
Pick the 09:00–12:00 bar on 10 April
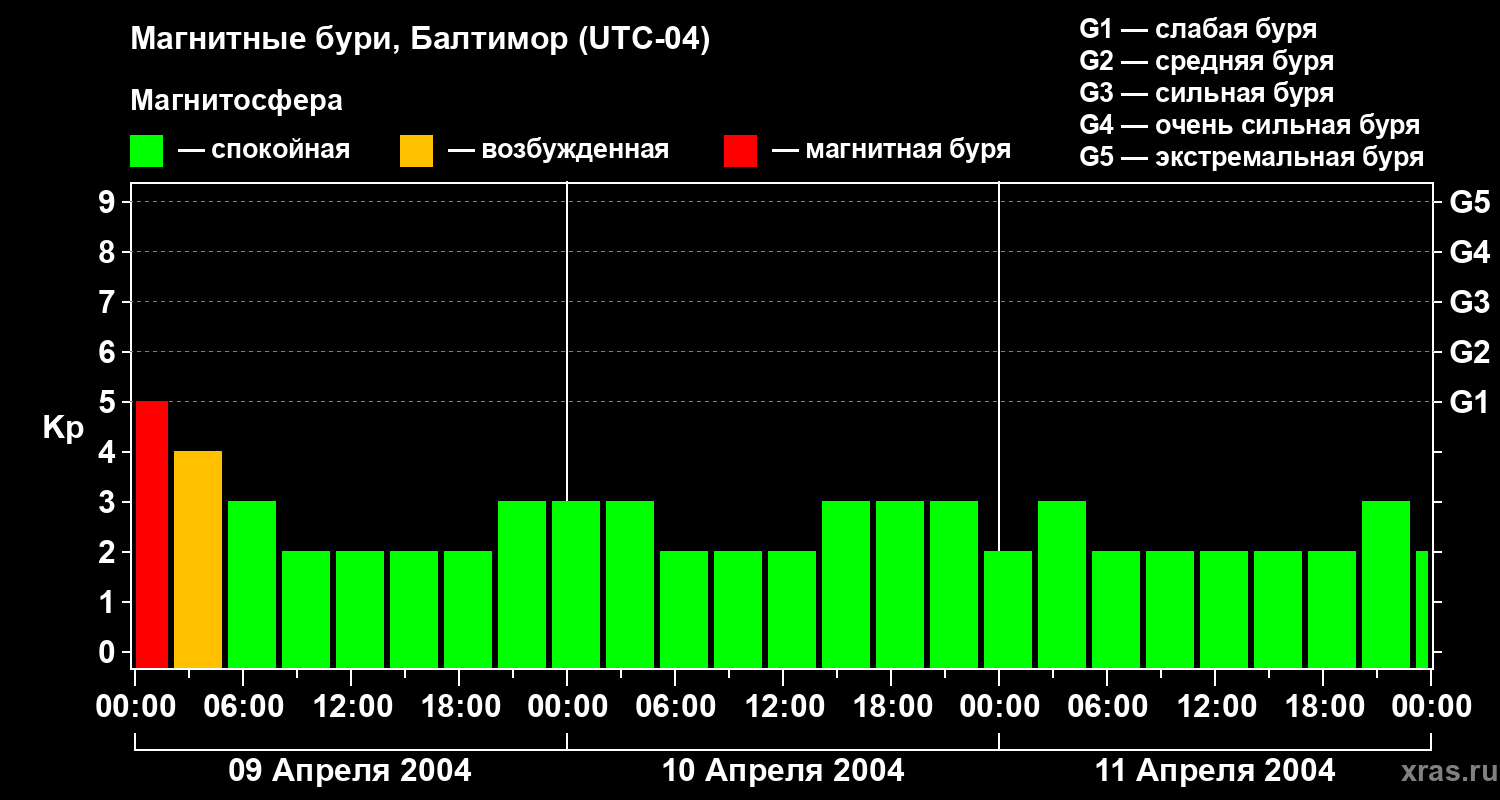738,609
